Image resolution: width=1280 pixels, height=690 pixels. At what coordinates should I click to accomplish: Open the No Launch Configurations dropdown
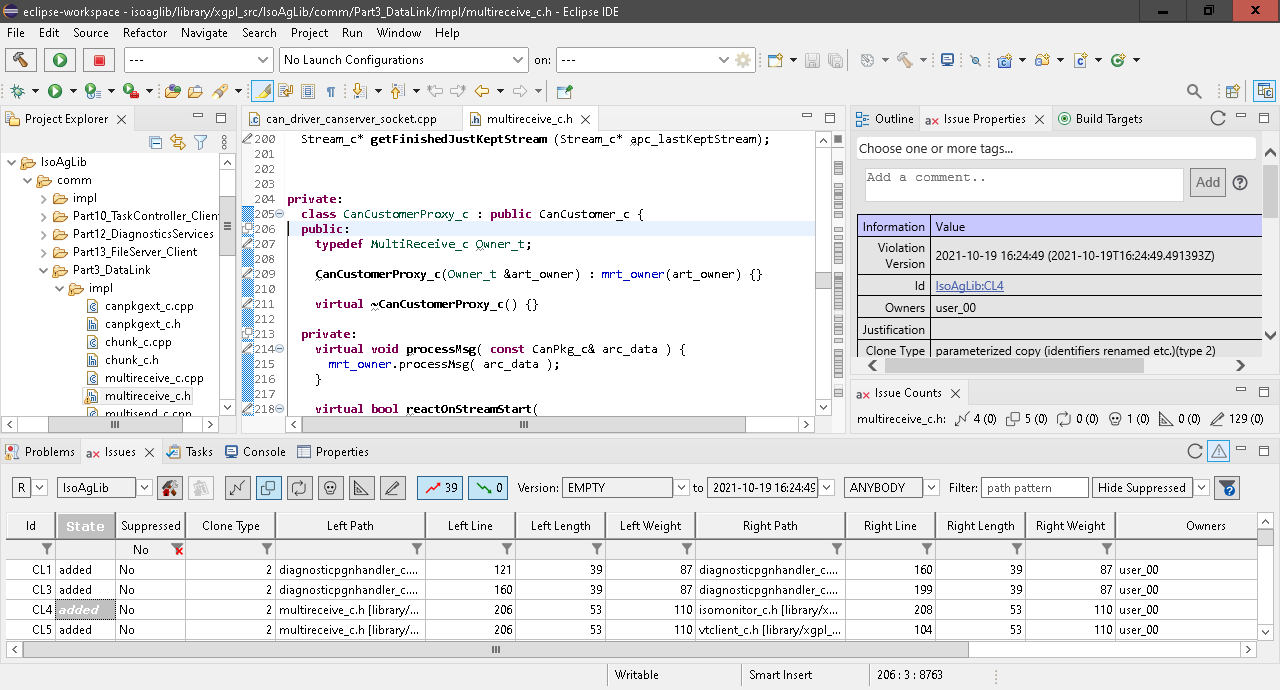(404, 60)
